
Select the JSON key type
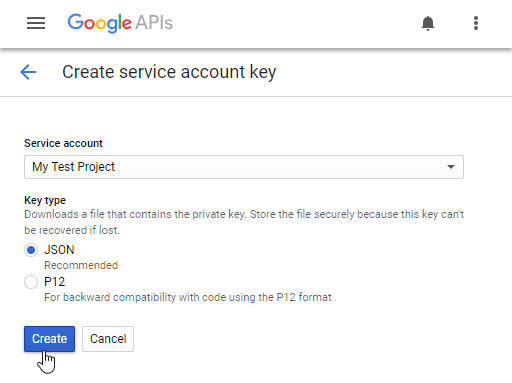coord(31,250)
